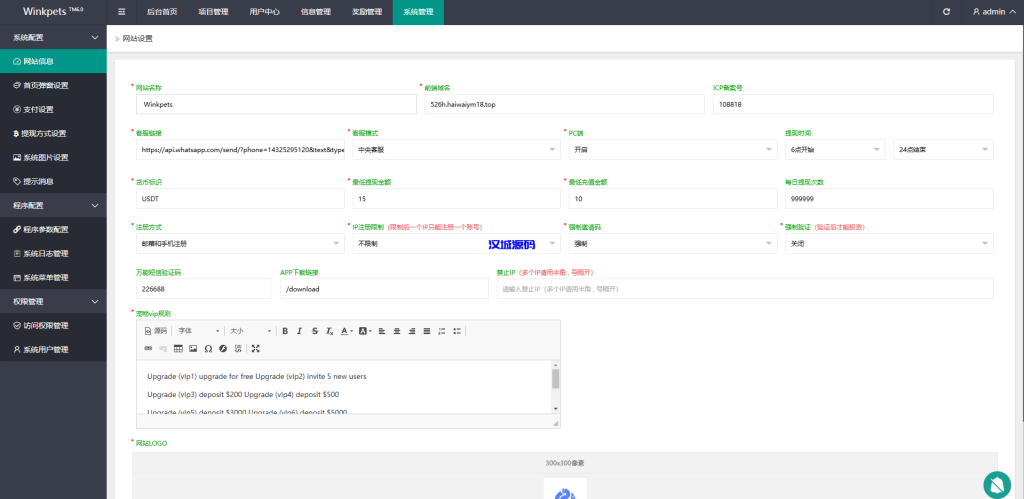Click the 源码 source button in the editor
The height and width of the screenshot is (499, 1024).
(156, 330)
